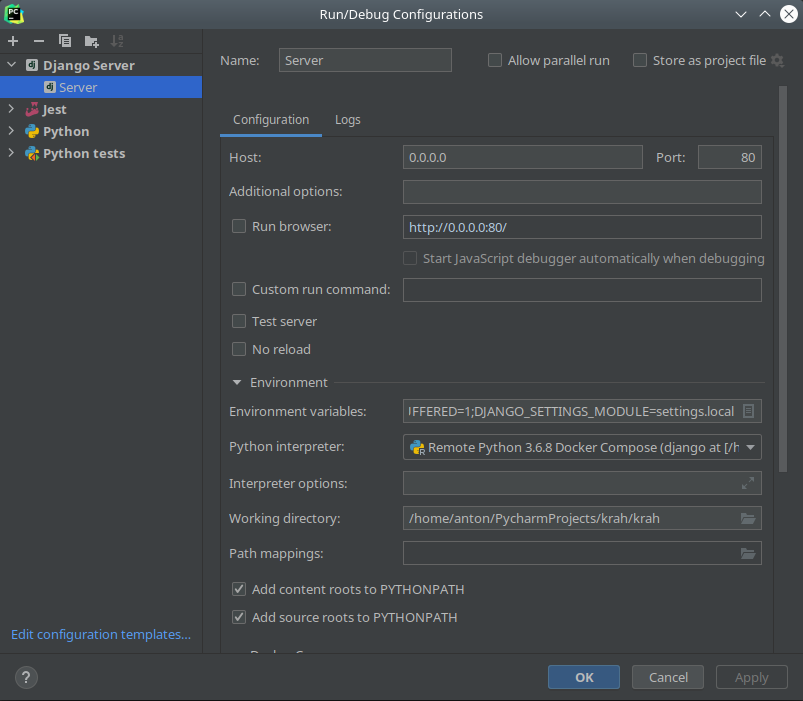803x701 pixels.
Task: Expand the Python tree node
Action: (11, 131)
